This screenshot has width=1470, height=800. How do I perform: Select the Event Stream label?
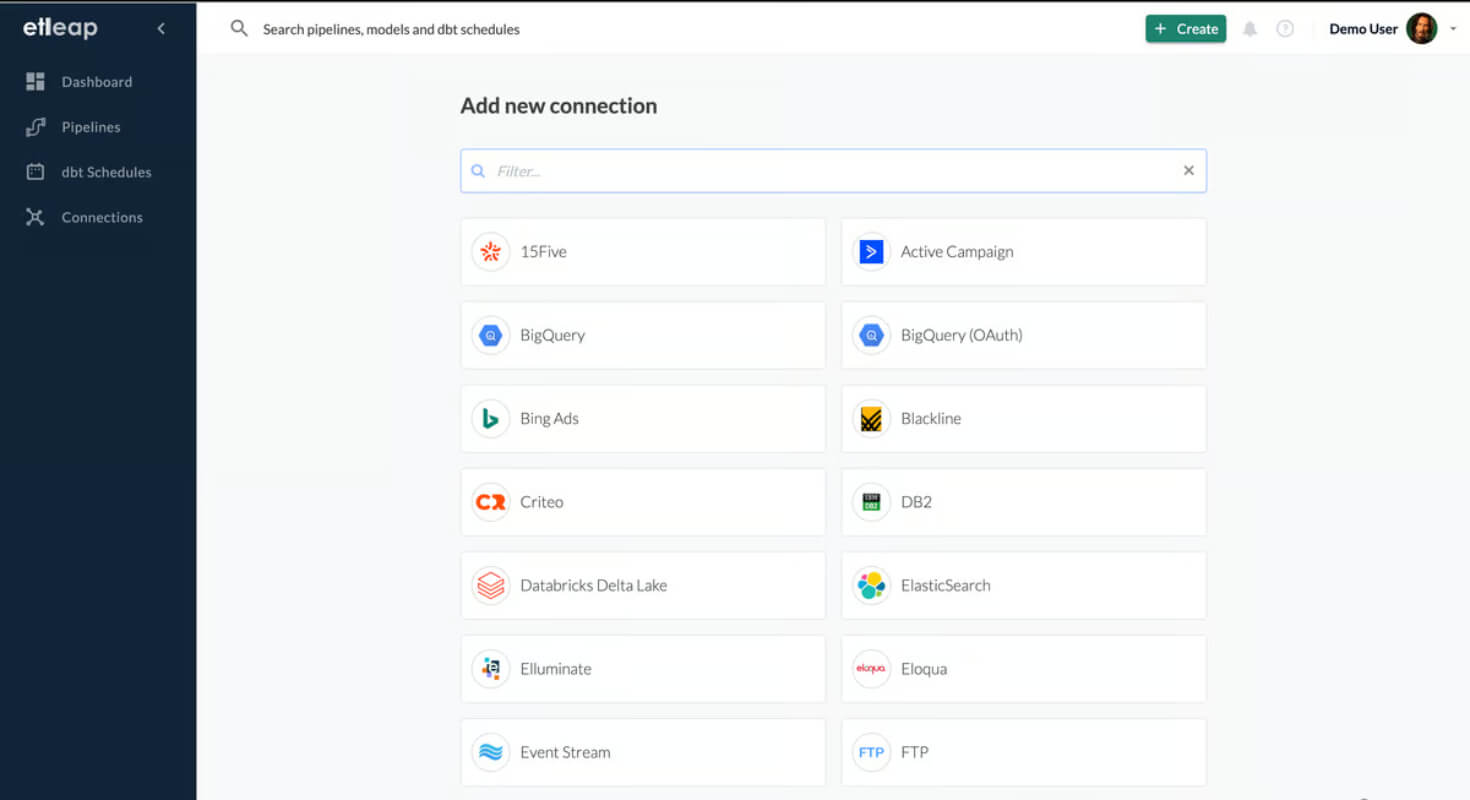(565, 753)
